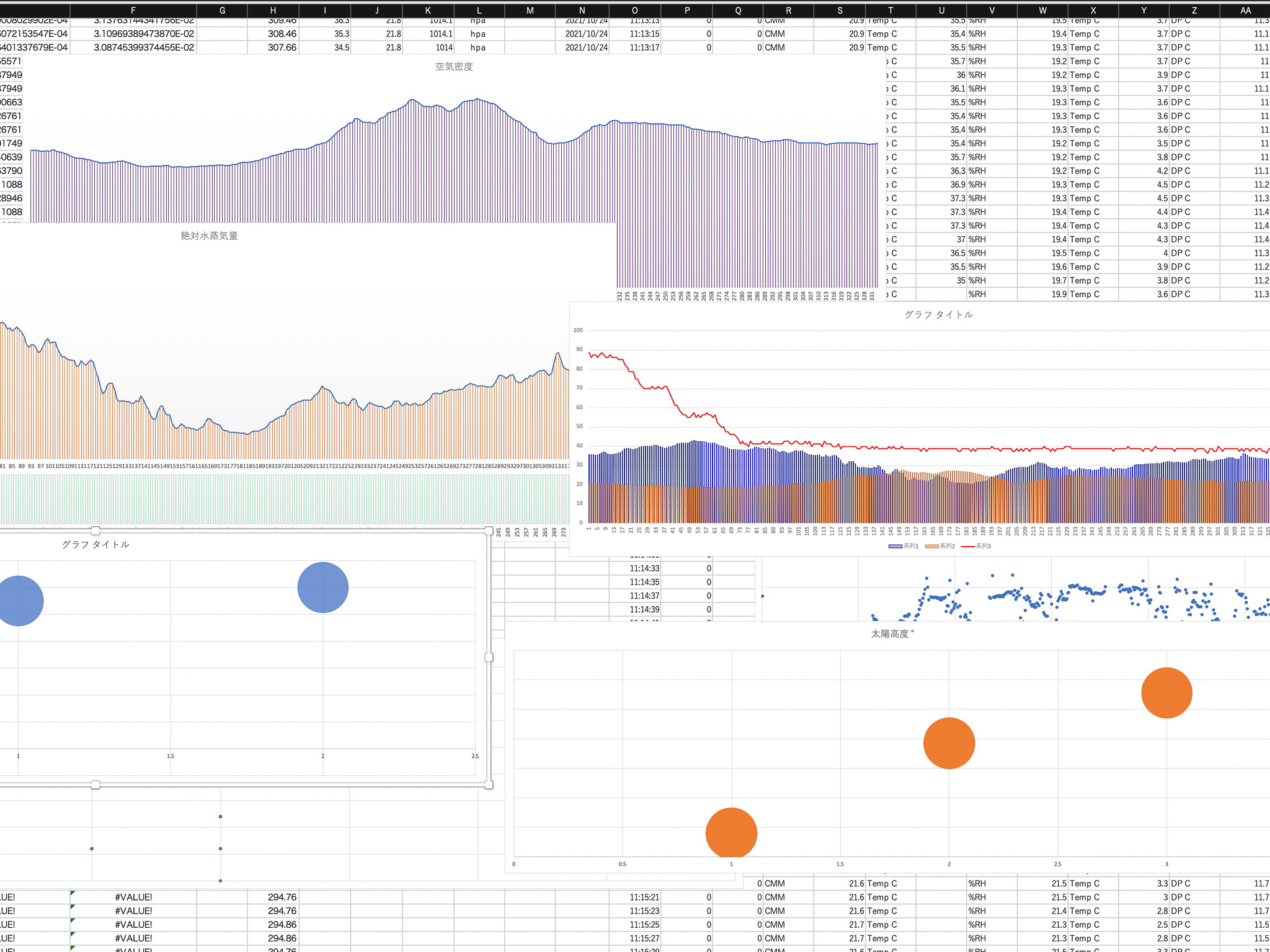Select column Y header
Viewport: 1270px width, 952px height.
(1144, 11)
